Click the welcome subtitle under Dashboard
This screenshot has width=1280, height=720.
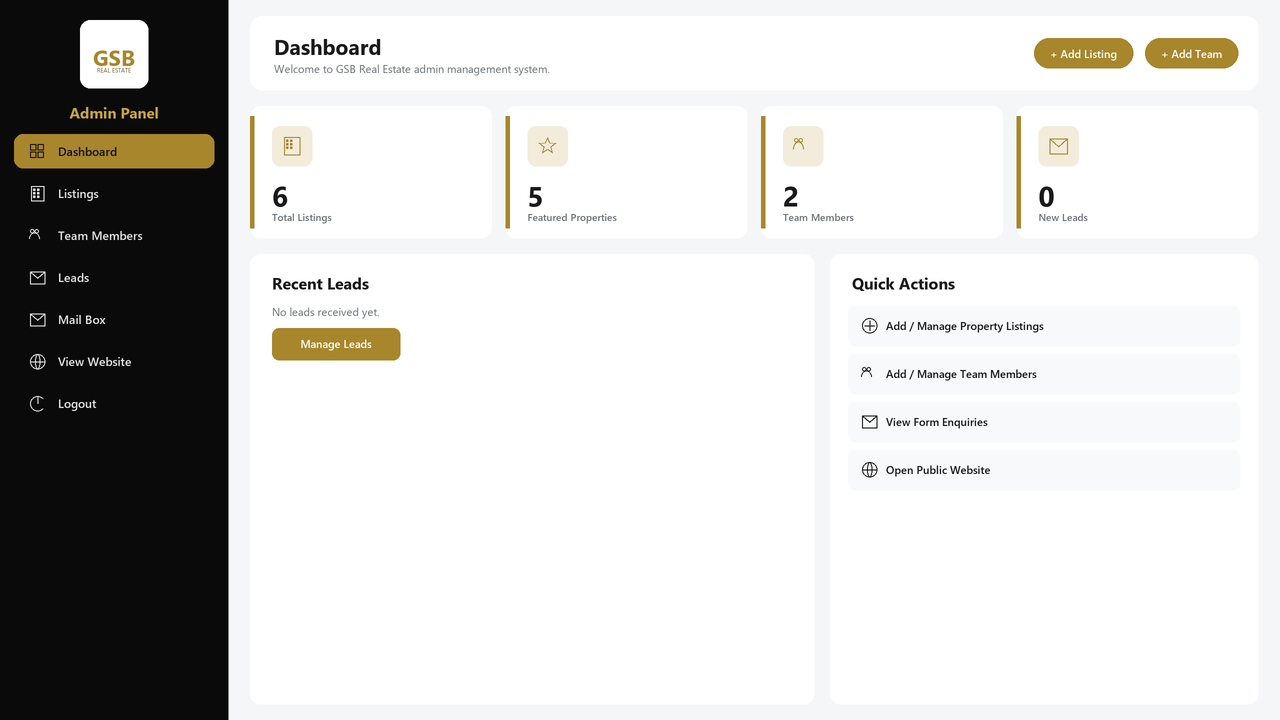click(412, 70)
